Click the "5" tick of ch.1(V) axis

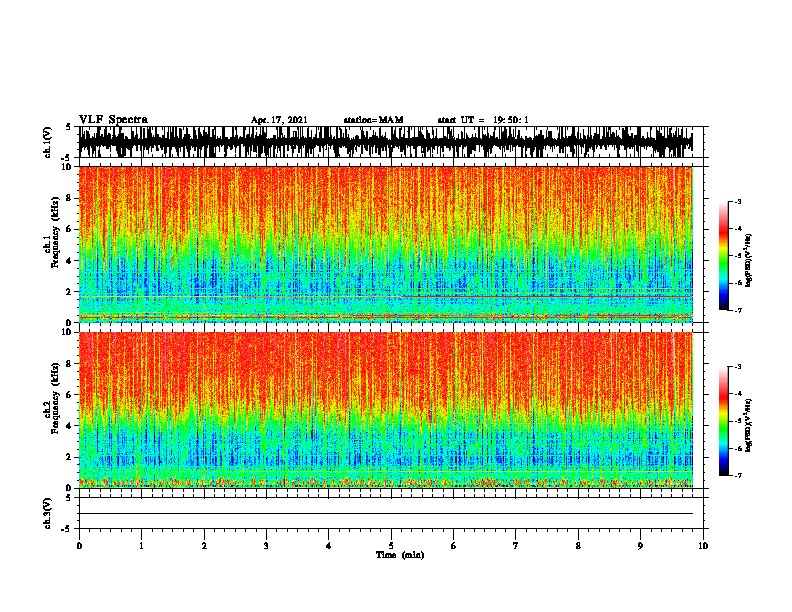(68, 127)
